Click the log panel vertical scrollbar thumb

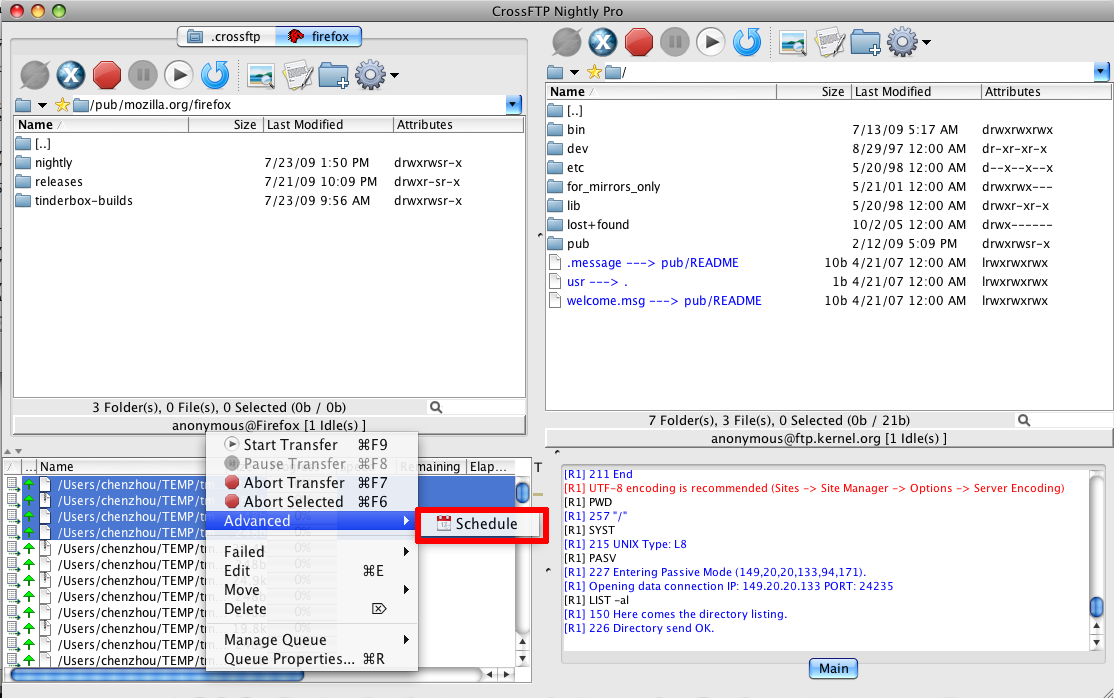1097,607
